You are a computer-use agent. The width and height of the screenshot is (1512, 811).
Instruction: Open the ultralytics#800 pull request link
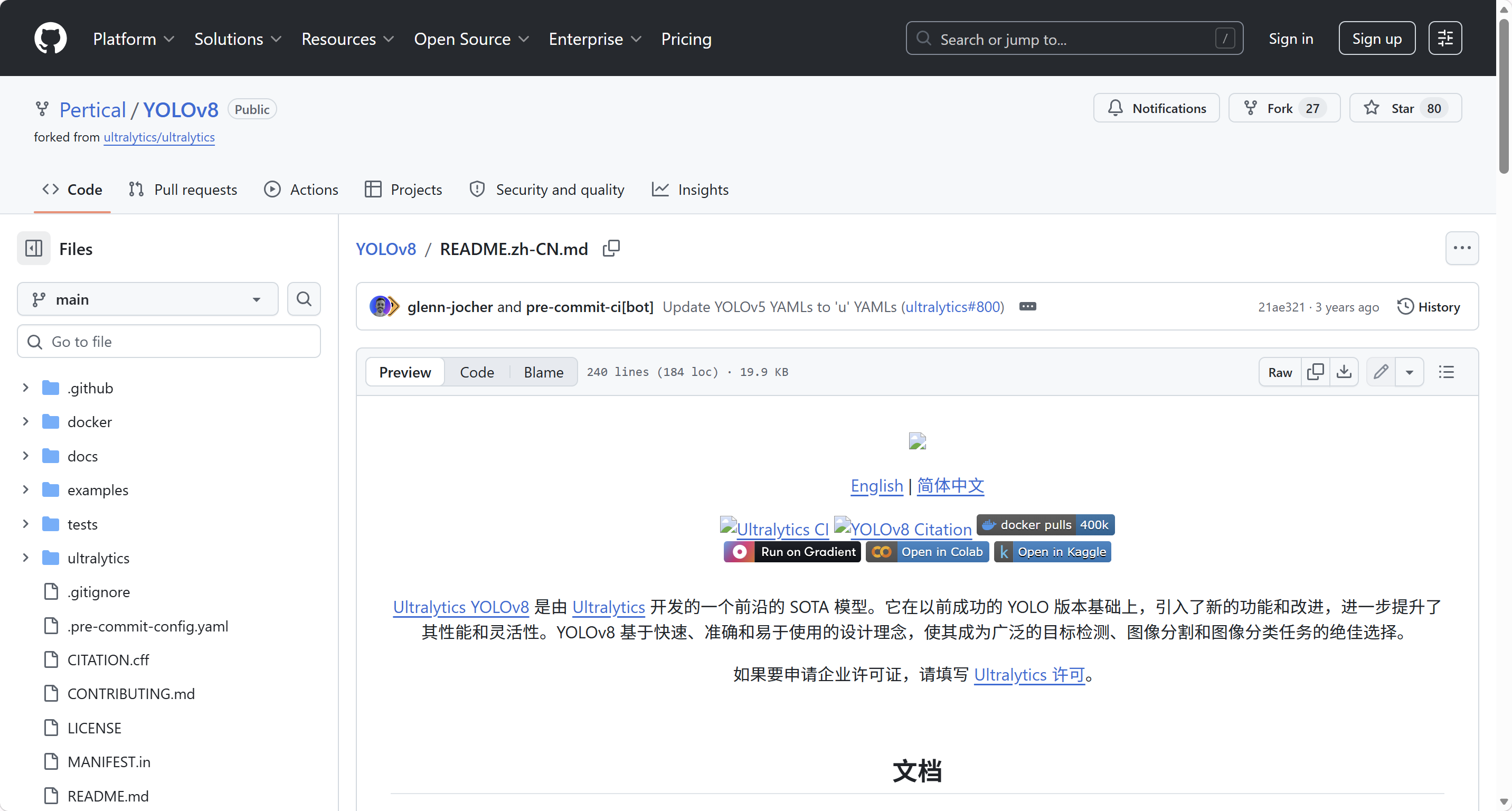(x=952, y=307)
